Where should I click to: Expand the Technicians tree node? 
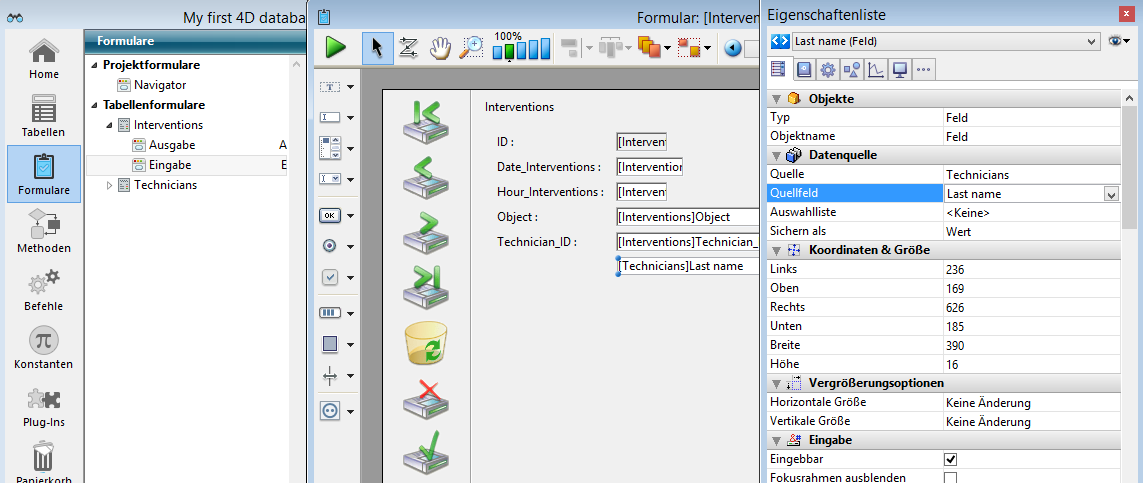pos(110,185)
